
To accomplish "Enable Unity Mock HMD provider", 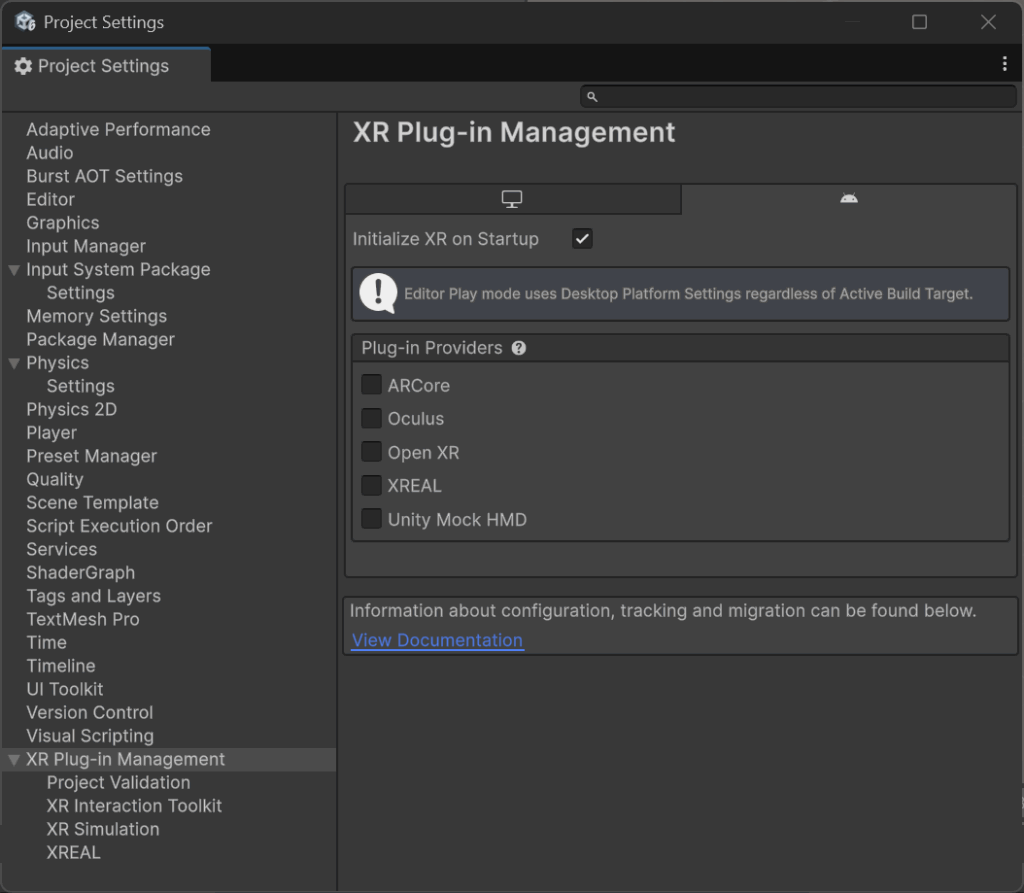I will [372, 519].
